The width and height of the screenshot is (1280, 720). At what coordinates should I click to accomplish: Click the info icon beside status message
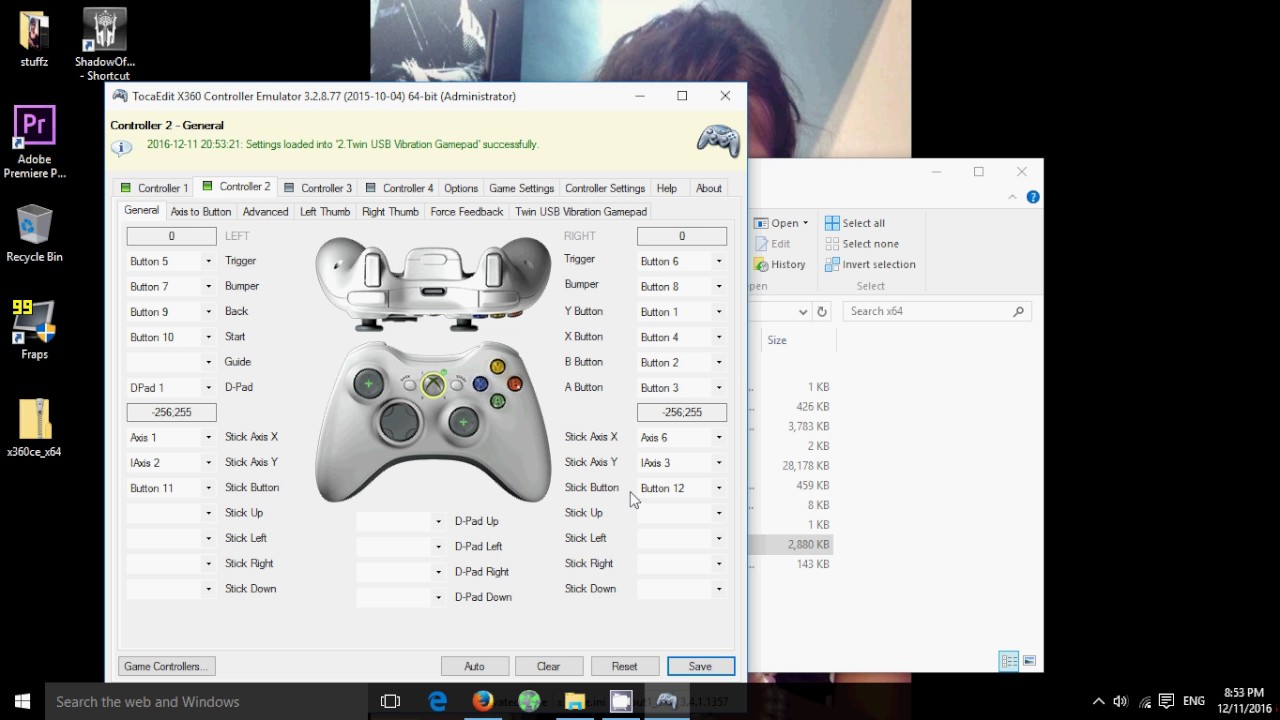(121, 148)
